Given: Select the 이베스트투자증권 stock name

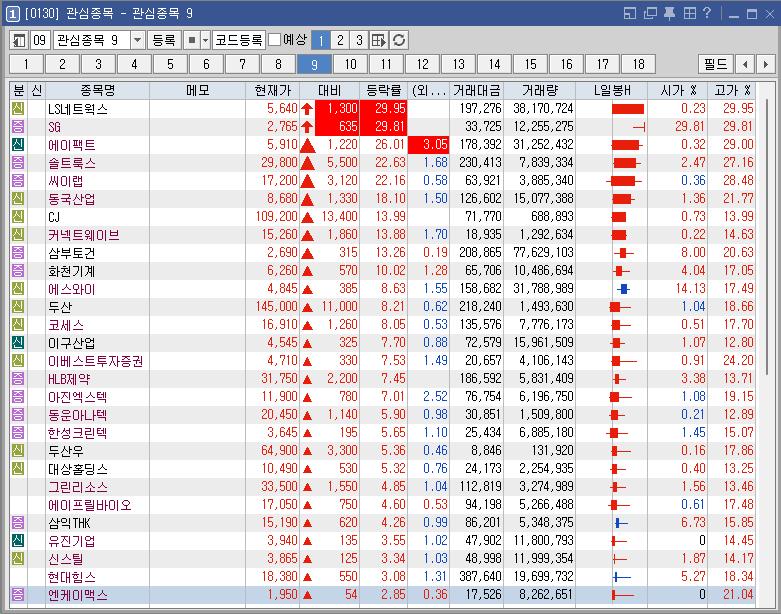Looking at the screenshot, I should coord(96,361).
